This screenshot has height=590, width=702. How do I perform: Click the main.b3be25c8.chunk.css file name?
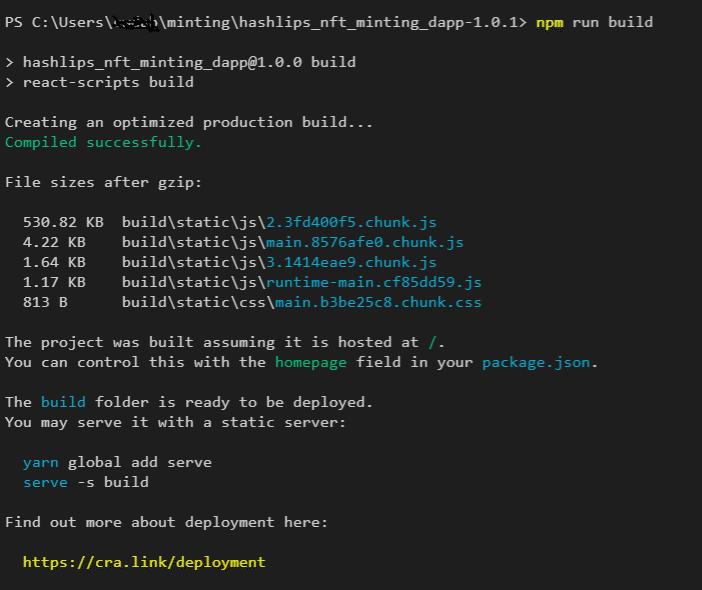pyautogui.click(x=378, y=302)
